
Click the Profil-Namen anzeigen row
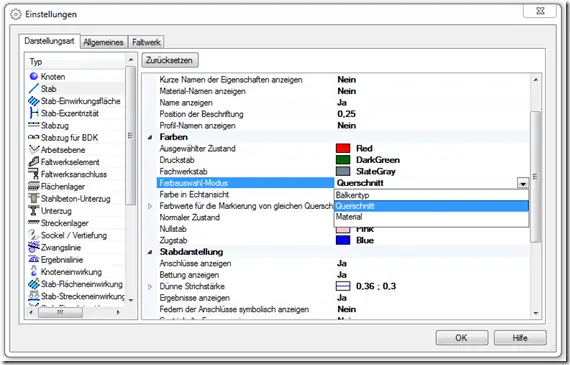pos(342,126)
